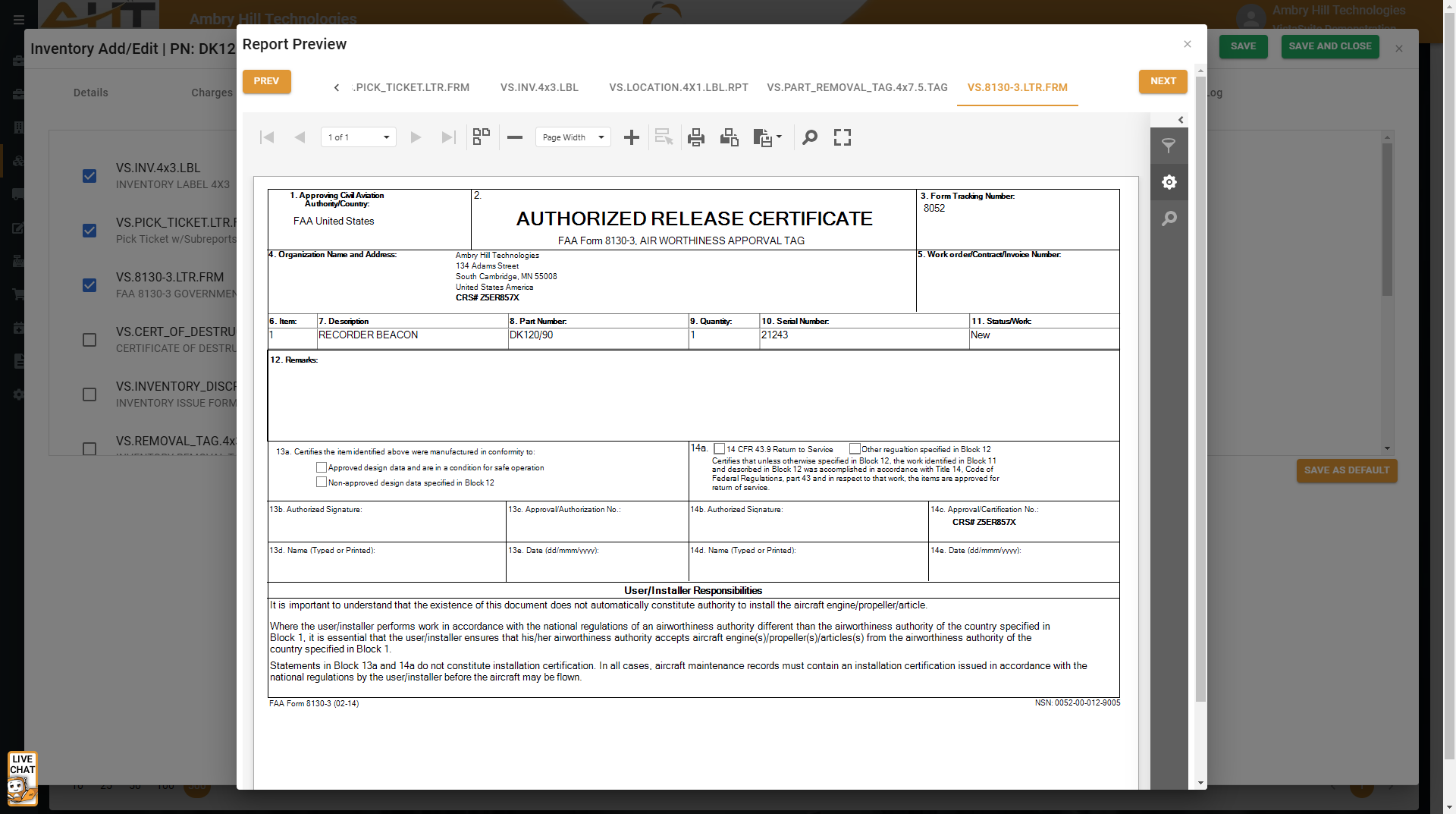Click the report preview vertical scrollbar
This screenshot has width=1456, height=814.
(x=1200, y=379)
